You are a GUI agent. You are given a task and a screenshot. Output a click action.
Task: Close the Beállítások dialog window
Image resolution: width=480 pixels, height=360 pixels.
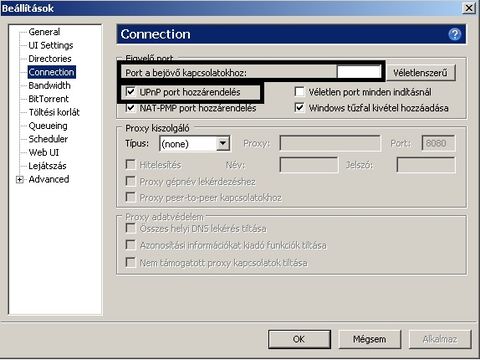tap(469, 8)
